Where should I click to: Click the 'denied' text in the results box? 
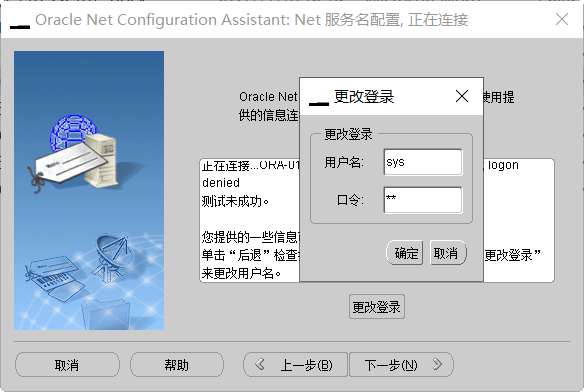tap(221, 183)
